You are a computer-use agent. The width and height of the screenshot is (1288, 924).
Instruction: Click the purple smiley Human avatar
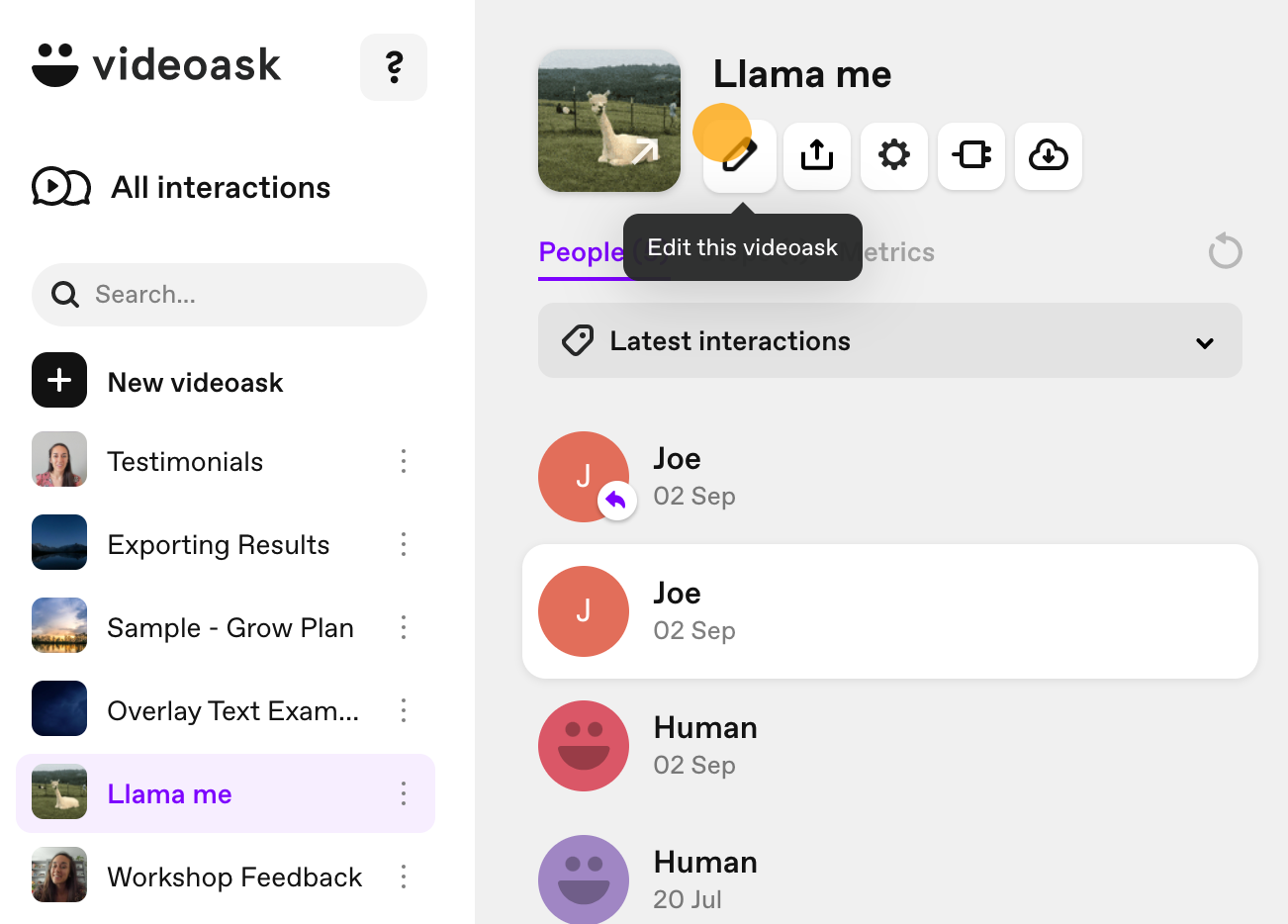(584, 879)
